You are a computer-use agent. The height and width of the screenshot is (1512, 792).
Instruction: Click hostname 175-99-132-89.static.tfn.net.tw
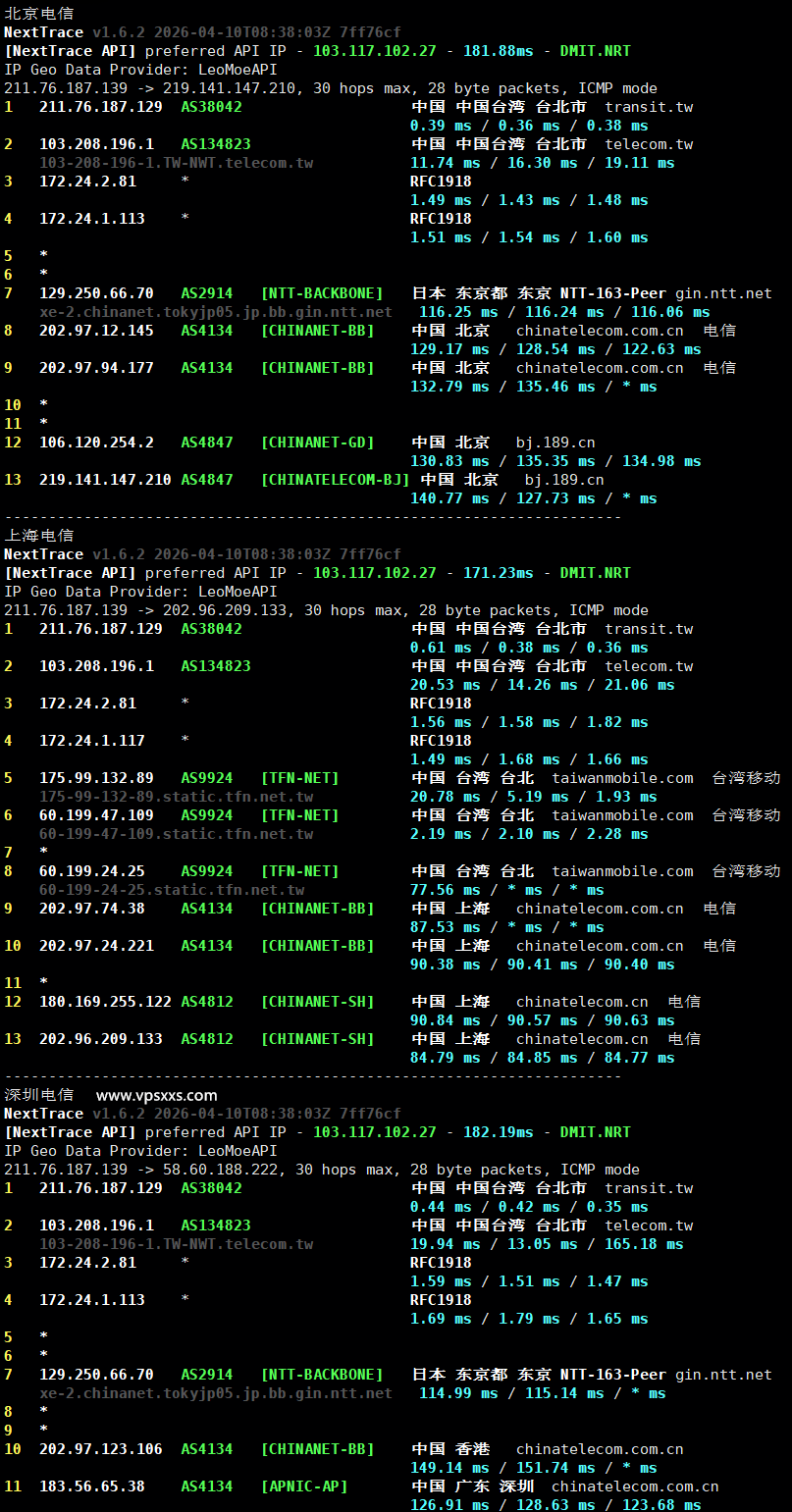[177, 797]
